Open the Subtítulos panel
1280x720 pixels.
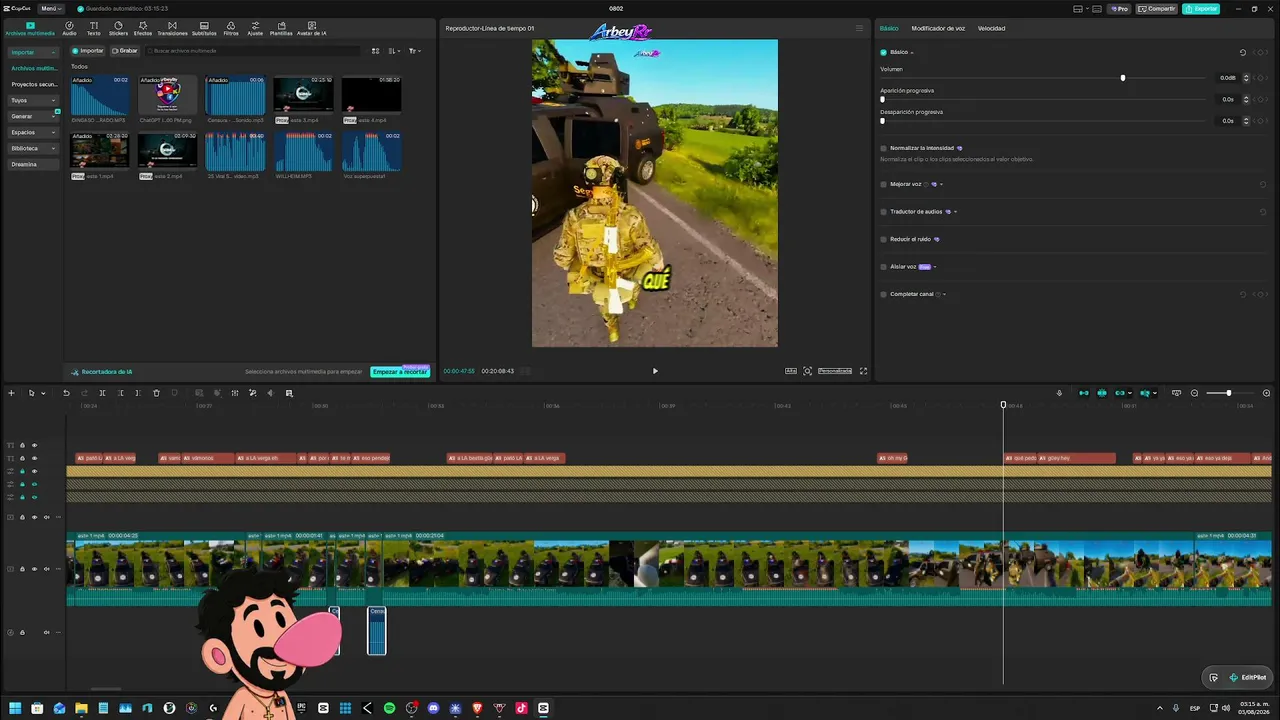pos(204,28)
